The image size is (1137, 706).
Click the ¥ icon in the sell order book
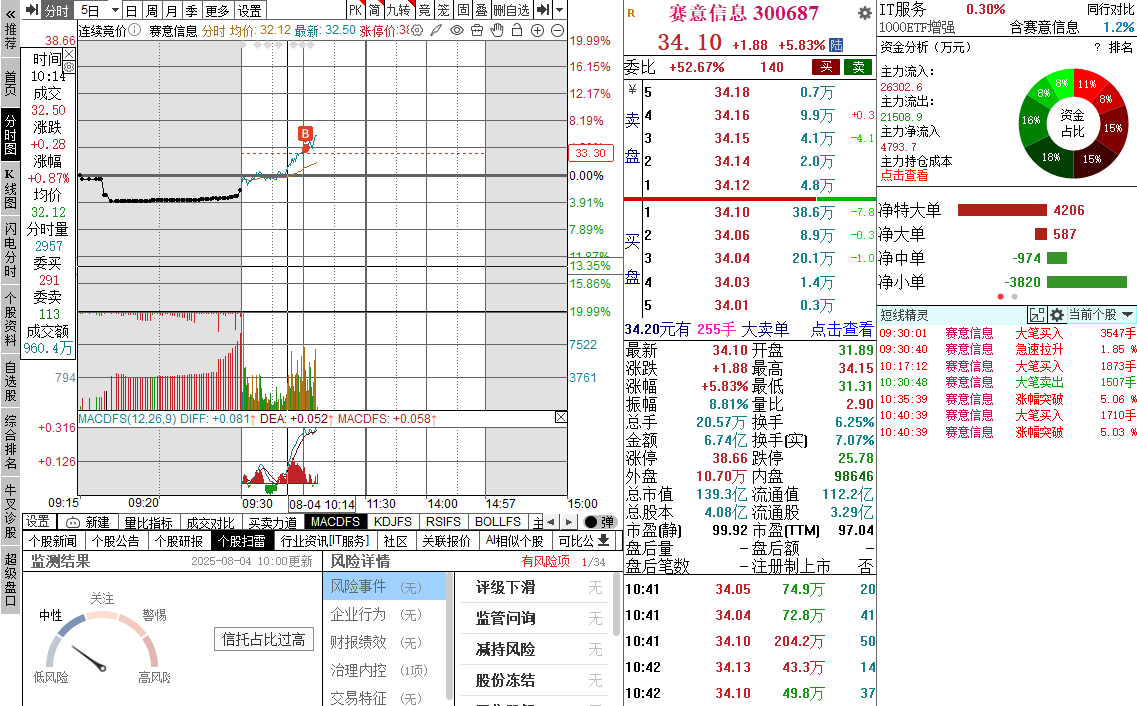coord(632,90)
